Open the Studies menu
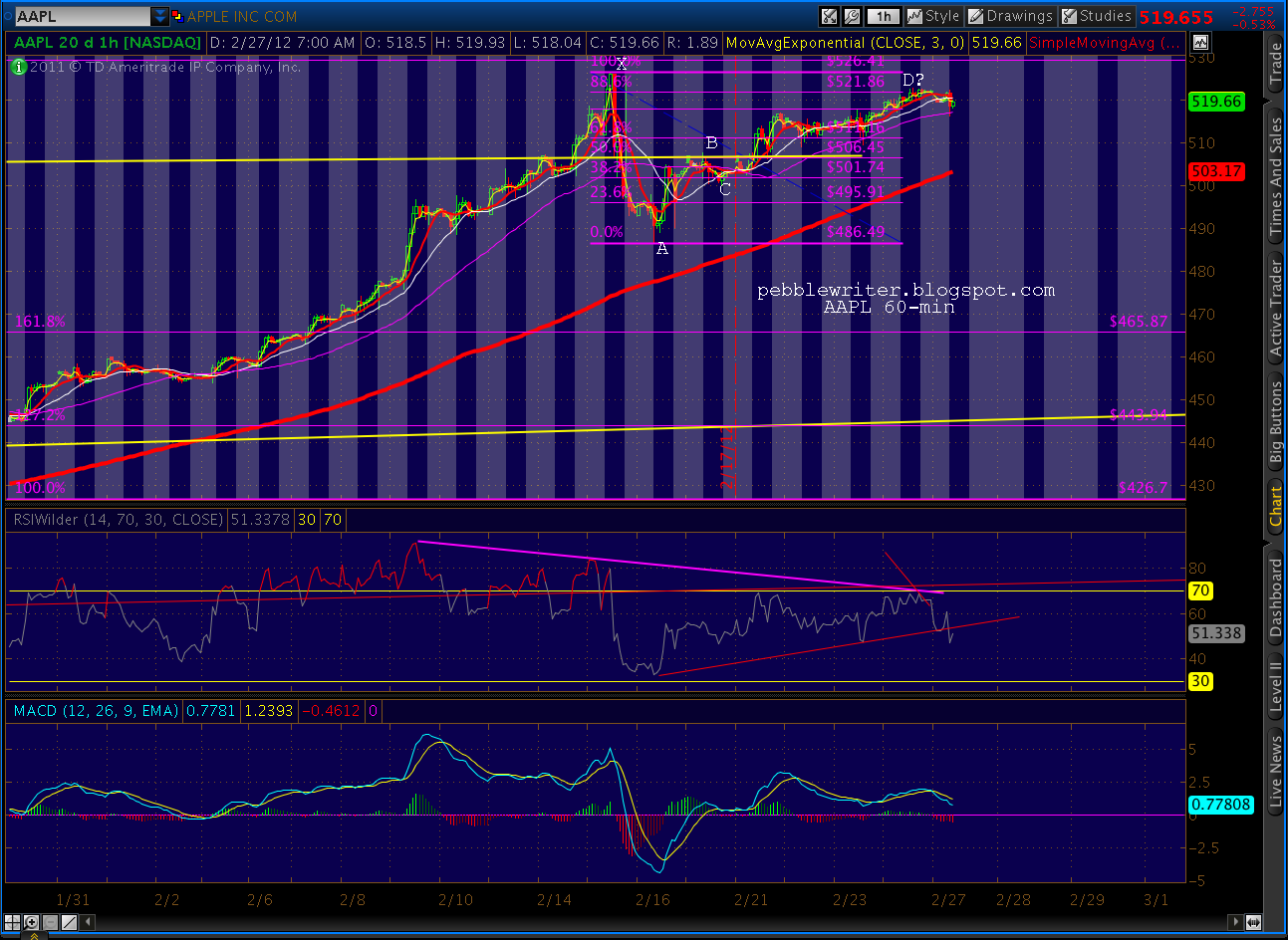 point(1096,16)
